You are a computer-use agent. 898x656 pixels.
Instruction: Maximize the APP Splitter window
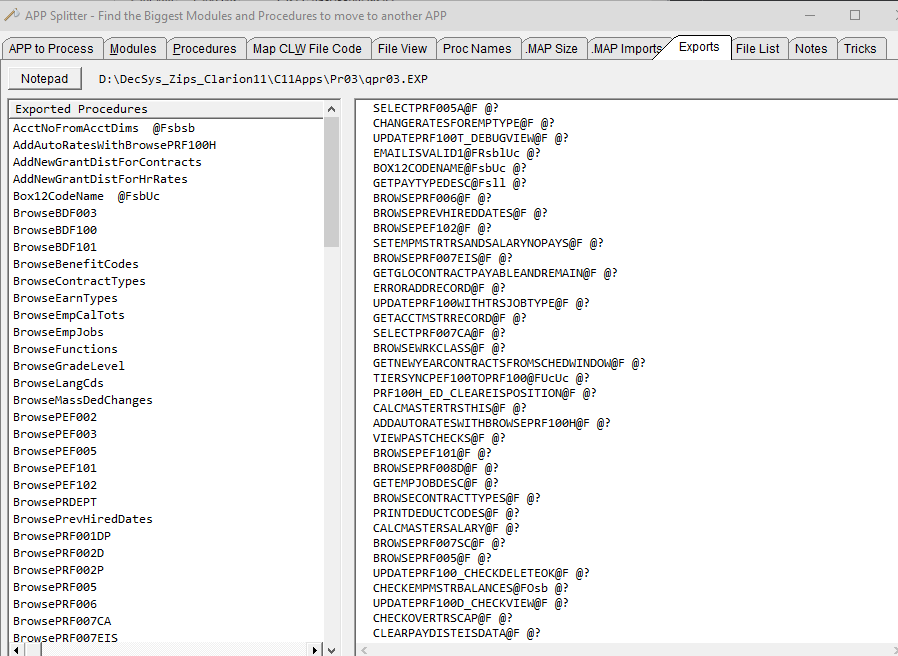(x=855, y=15)
